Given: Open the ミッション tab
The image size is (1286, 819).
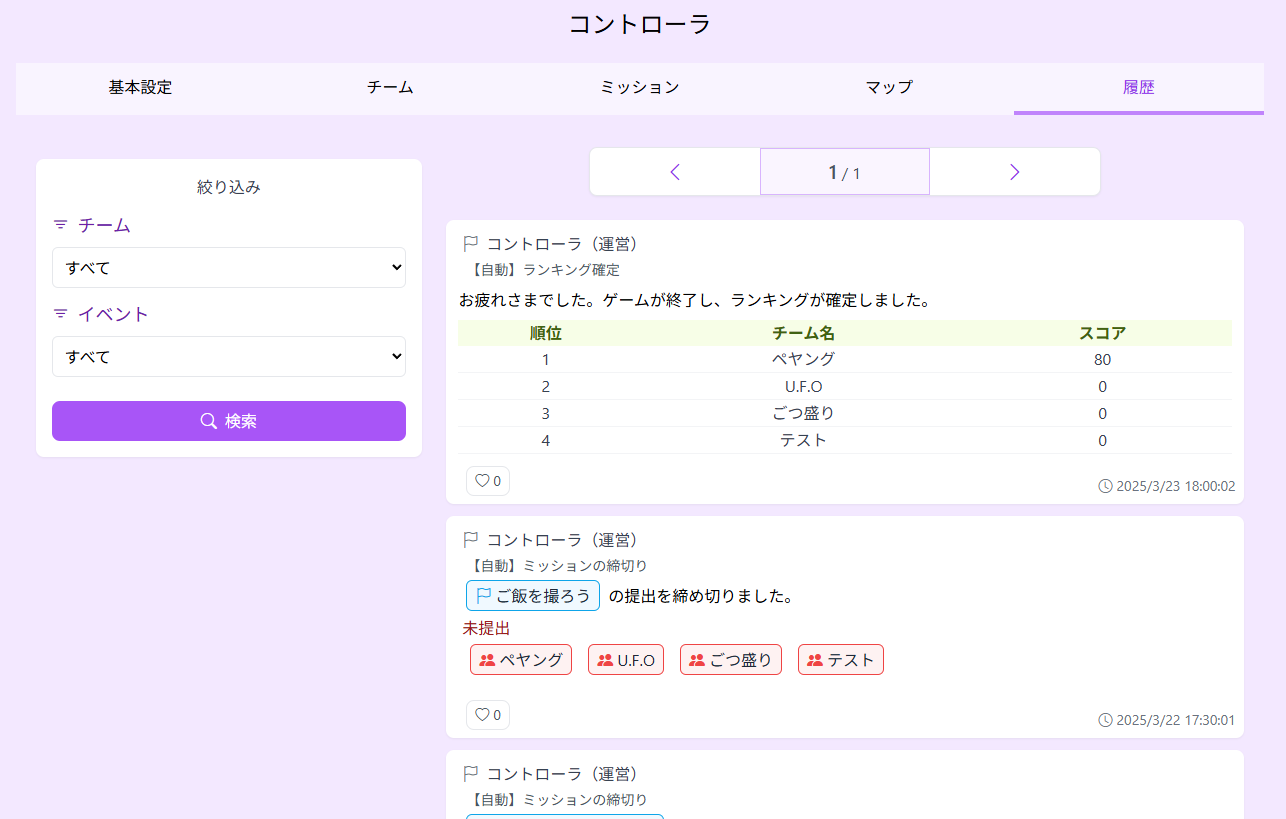Looking at the screenshot, I should [x=640, y=88].
